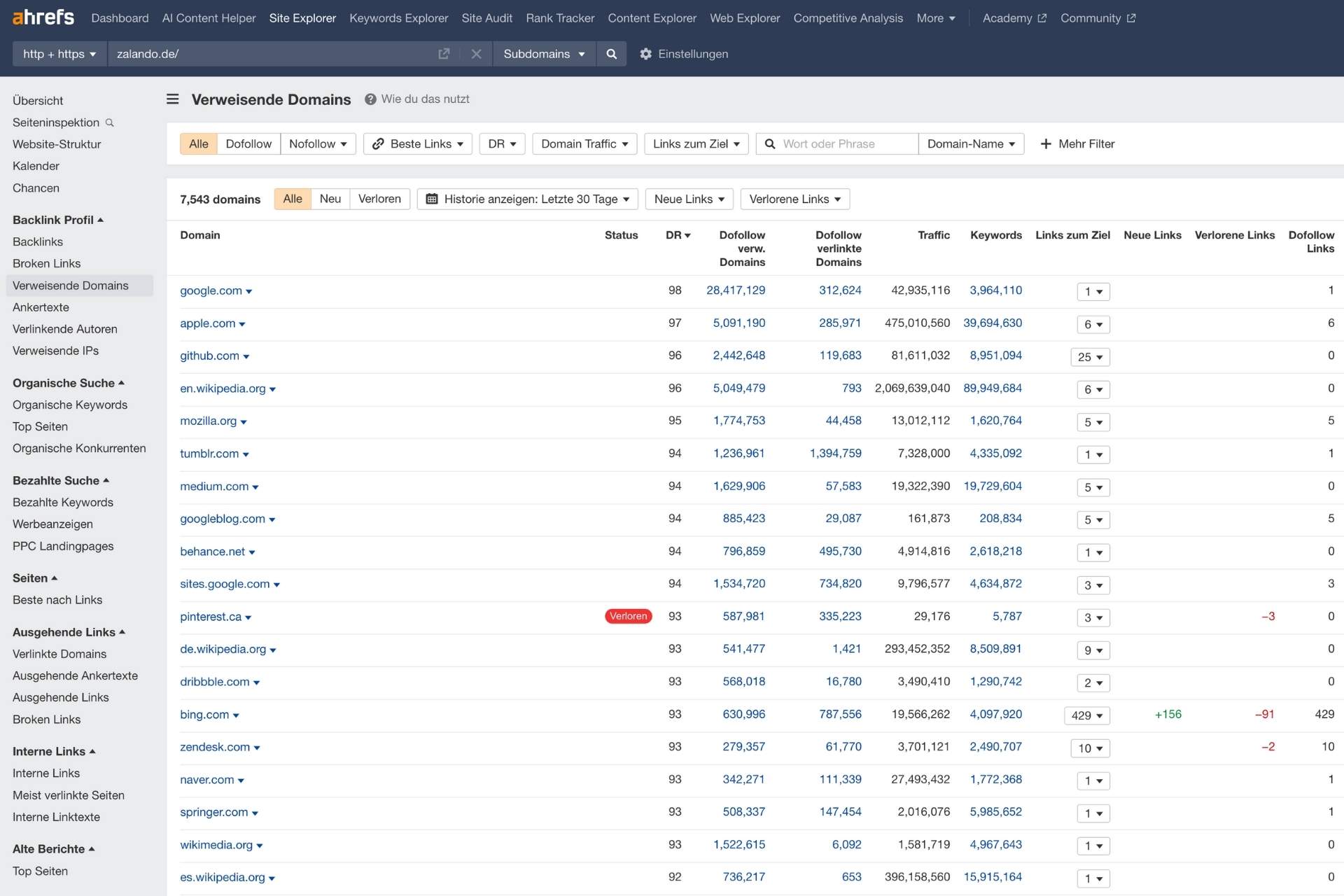This screenshot has width=1344, height=896.
Task: Open Subdomains mode dropdown
Action: 544,54
